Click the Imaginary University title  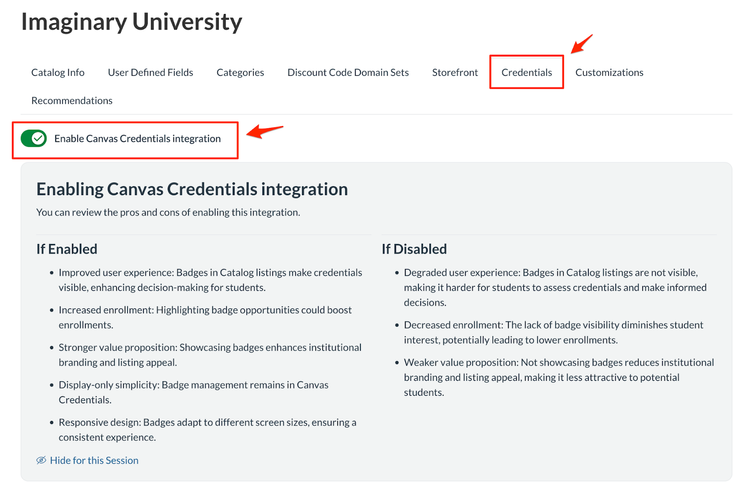click(x=131, y=21)
